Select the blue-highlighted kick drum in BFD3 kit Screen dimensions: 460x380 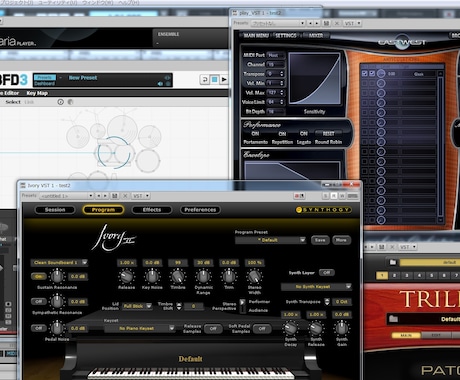114,152
